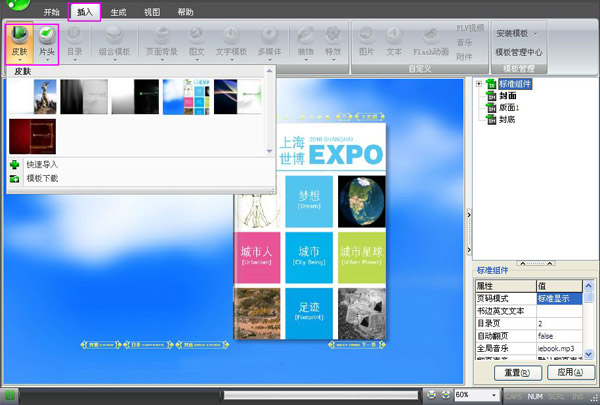Click the 封面 page icon in tree
Image resolution: width=600 pixels, height=405 pixels.
pos(491,96)
